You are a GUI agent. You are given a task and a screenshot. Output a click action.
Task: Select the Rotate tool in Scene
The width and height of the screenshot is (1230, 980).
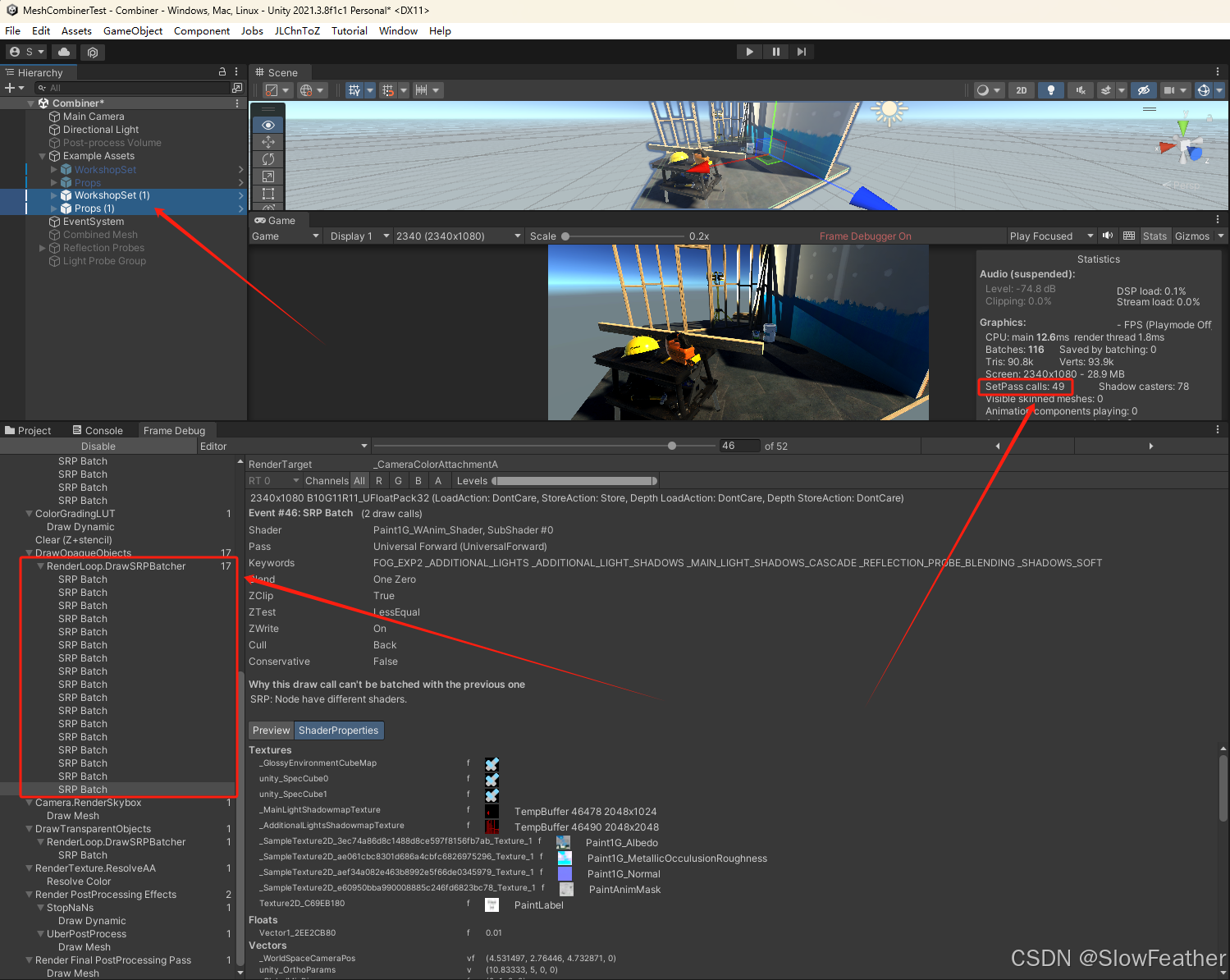268,159
